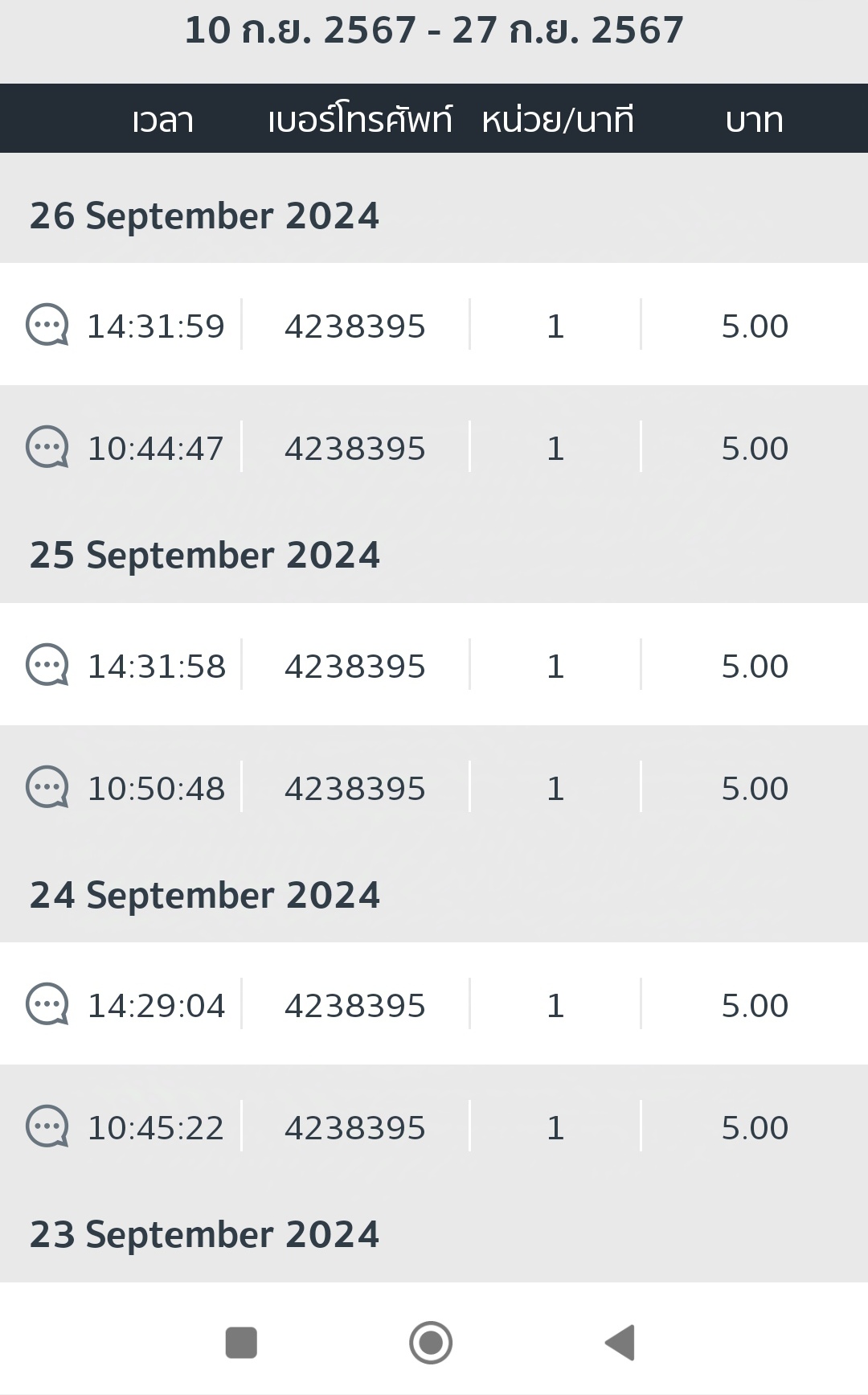This screenshot has height=1395, width=868.
Task: Tap SMS icon for 10:45:22 entry
Action: pos(47,1126)
